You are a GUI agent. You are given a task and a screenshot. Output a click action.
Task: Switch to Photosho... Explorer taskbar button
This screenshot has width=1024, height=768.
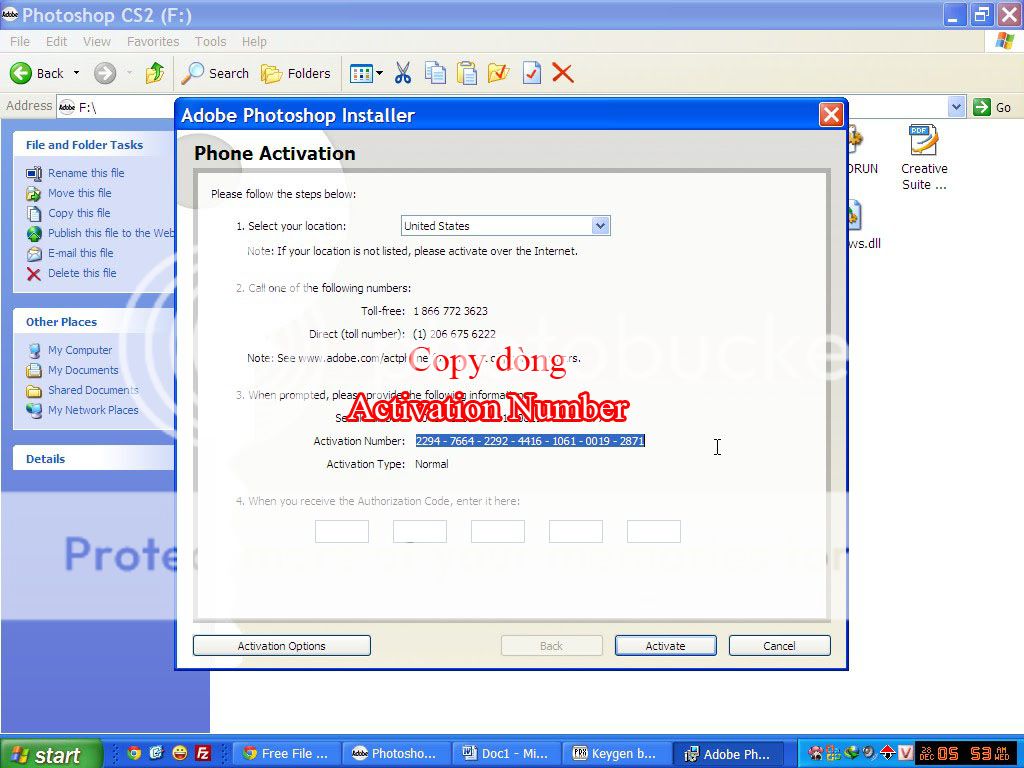pyautogui.click(x=397, y=754)
